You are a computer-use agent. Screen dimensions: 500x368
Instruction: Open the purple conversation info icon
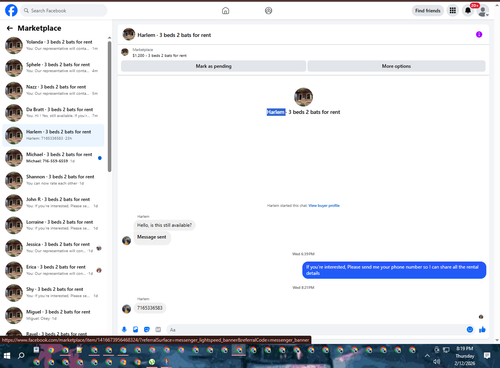click(x=479, y=34)
